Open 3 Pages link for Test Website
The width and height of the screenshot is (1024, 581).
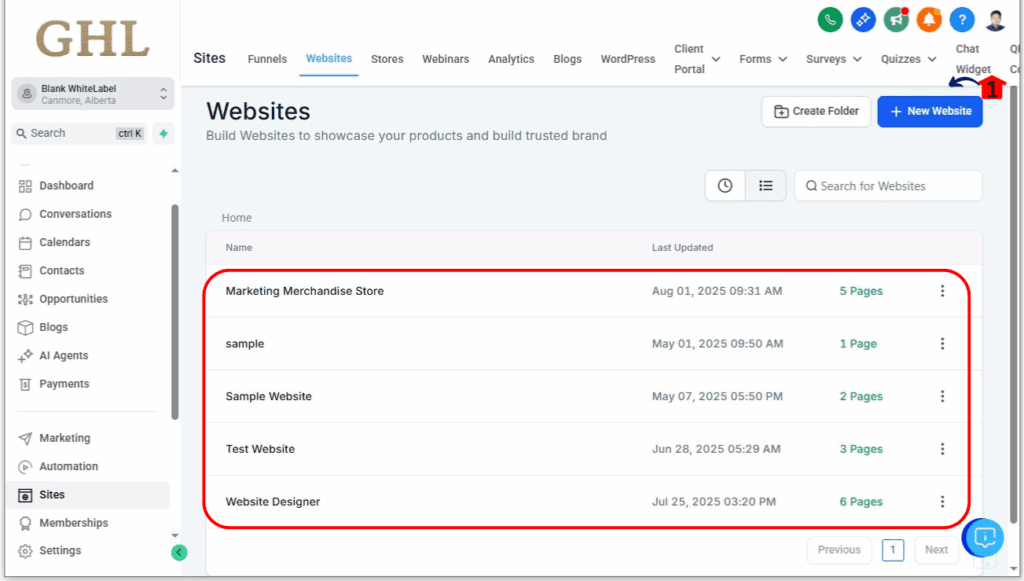pyautogui.click(x=861, y=449)
